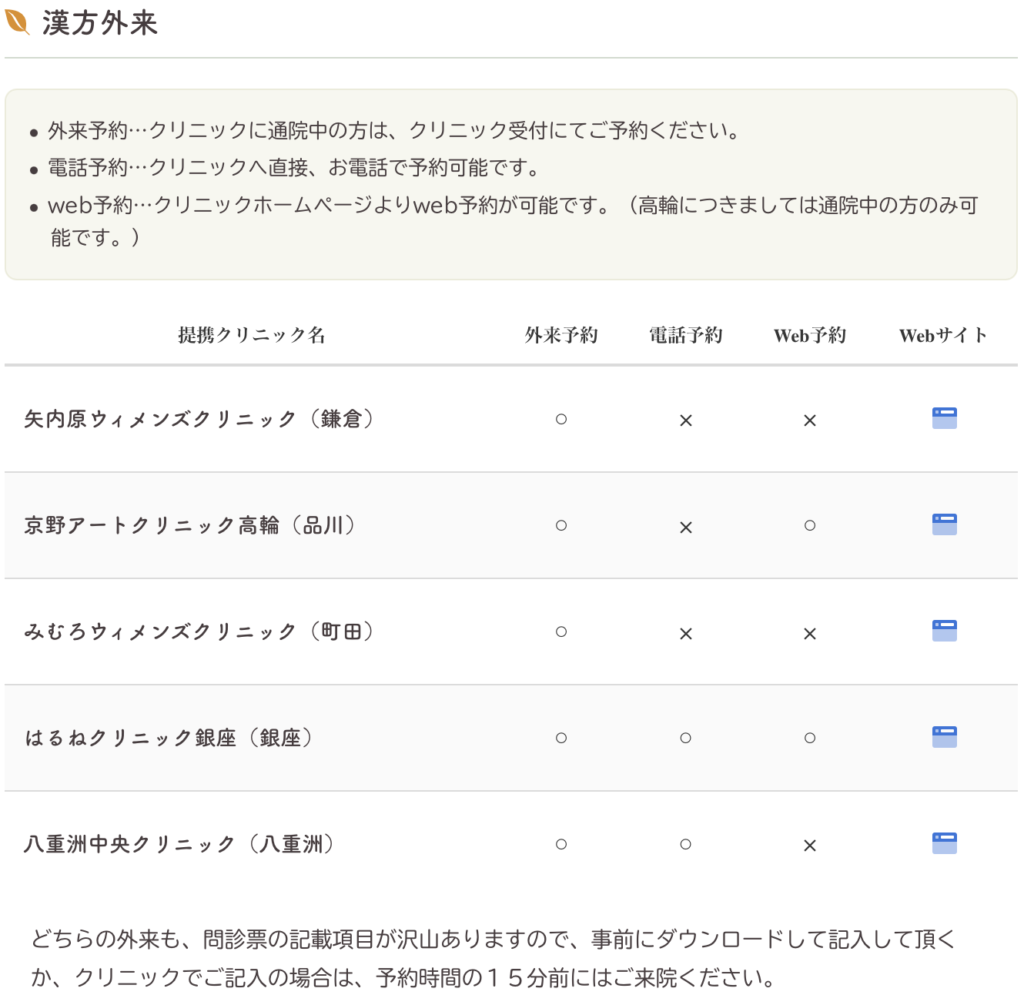Click the leaf icon beside 漢方外来
Image resolution: width=1024 pixels, height=995 pixels.
(17, 22)
